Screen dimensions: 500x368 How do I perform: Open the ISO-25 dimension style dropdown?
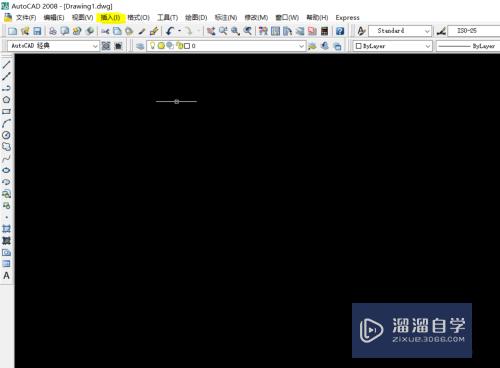coord(474,31)
